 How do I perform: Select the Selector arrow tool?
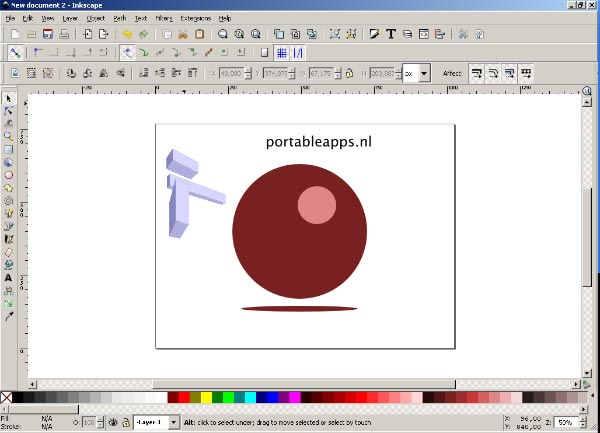9,98
